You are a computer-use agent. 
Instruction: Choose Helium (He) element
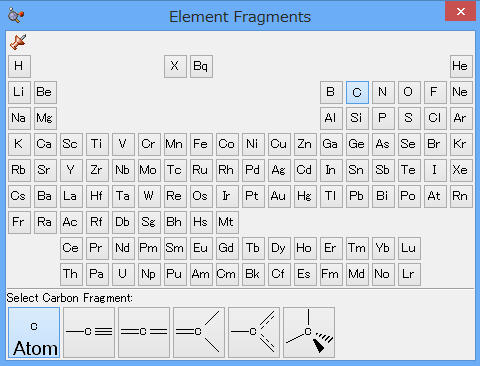point(461,66)
